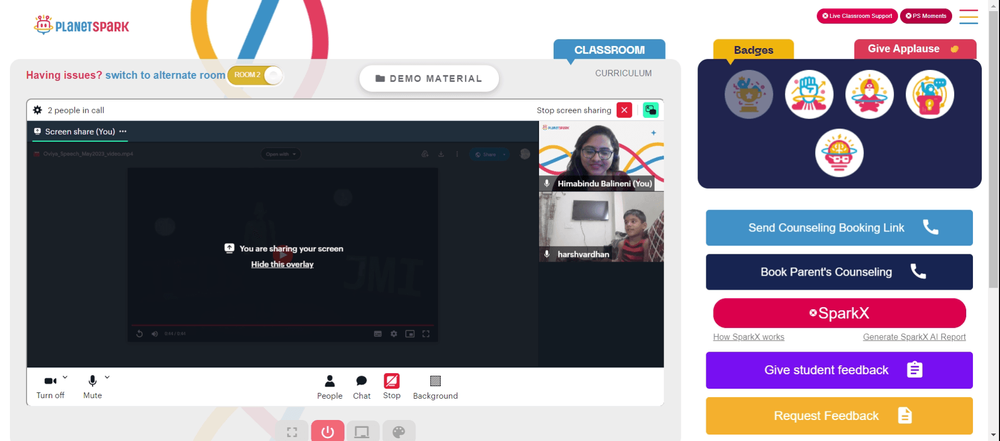Mute the microphone

click(x=92, y=386)
